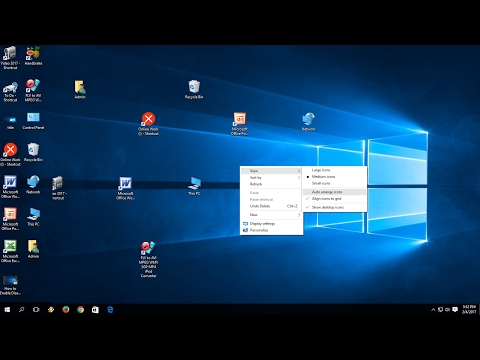Viewport: 480px width, 360px height.
Task: Choose Medium icons in the View submenu
Action: coord(334,177)
